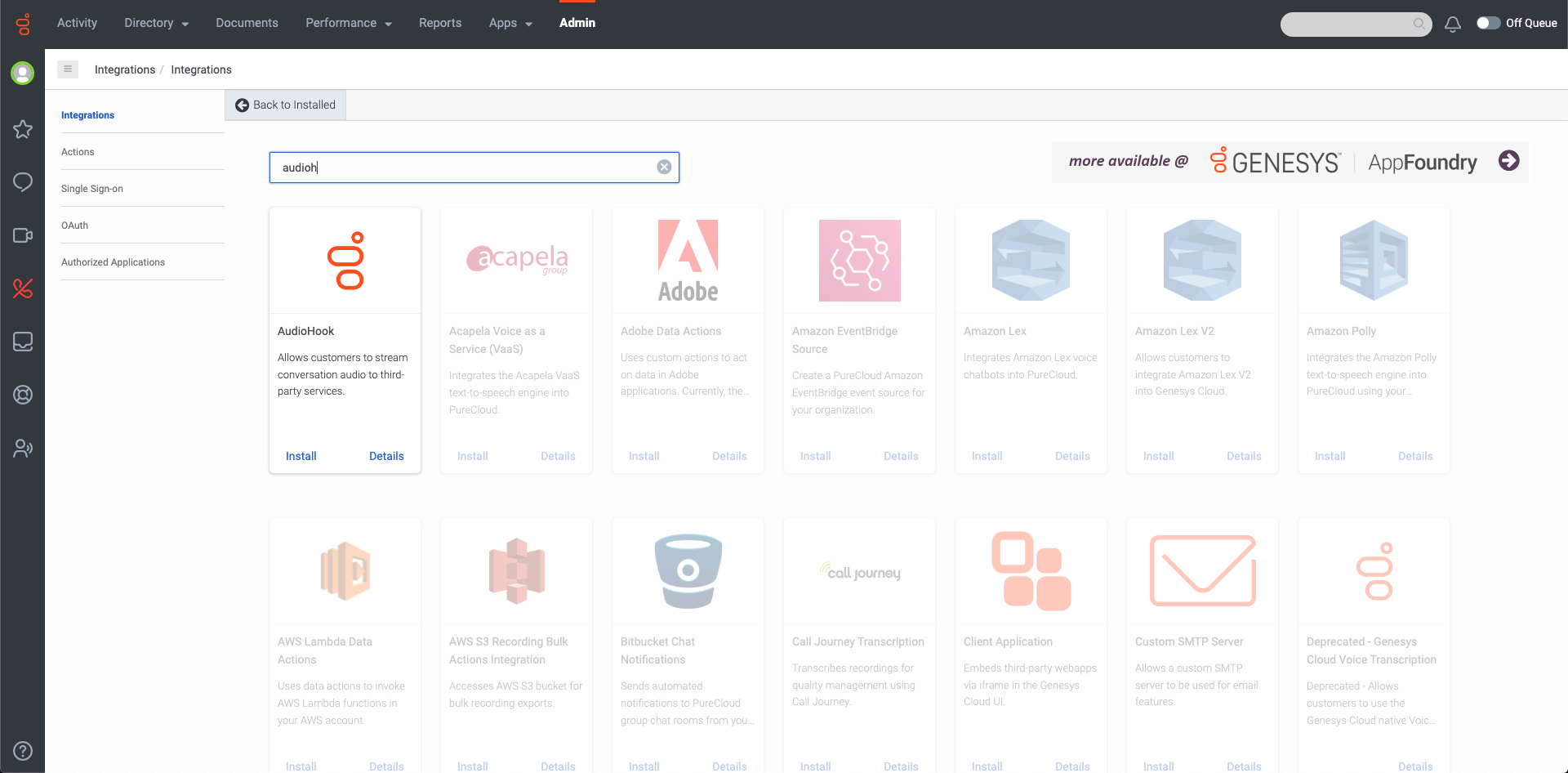
Task: Open the Reports menu item
Action: [x=440, y=23]
